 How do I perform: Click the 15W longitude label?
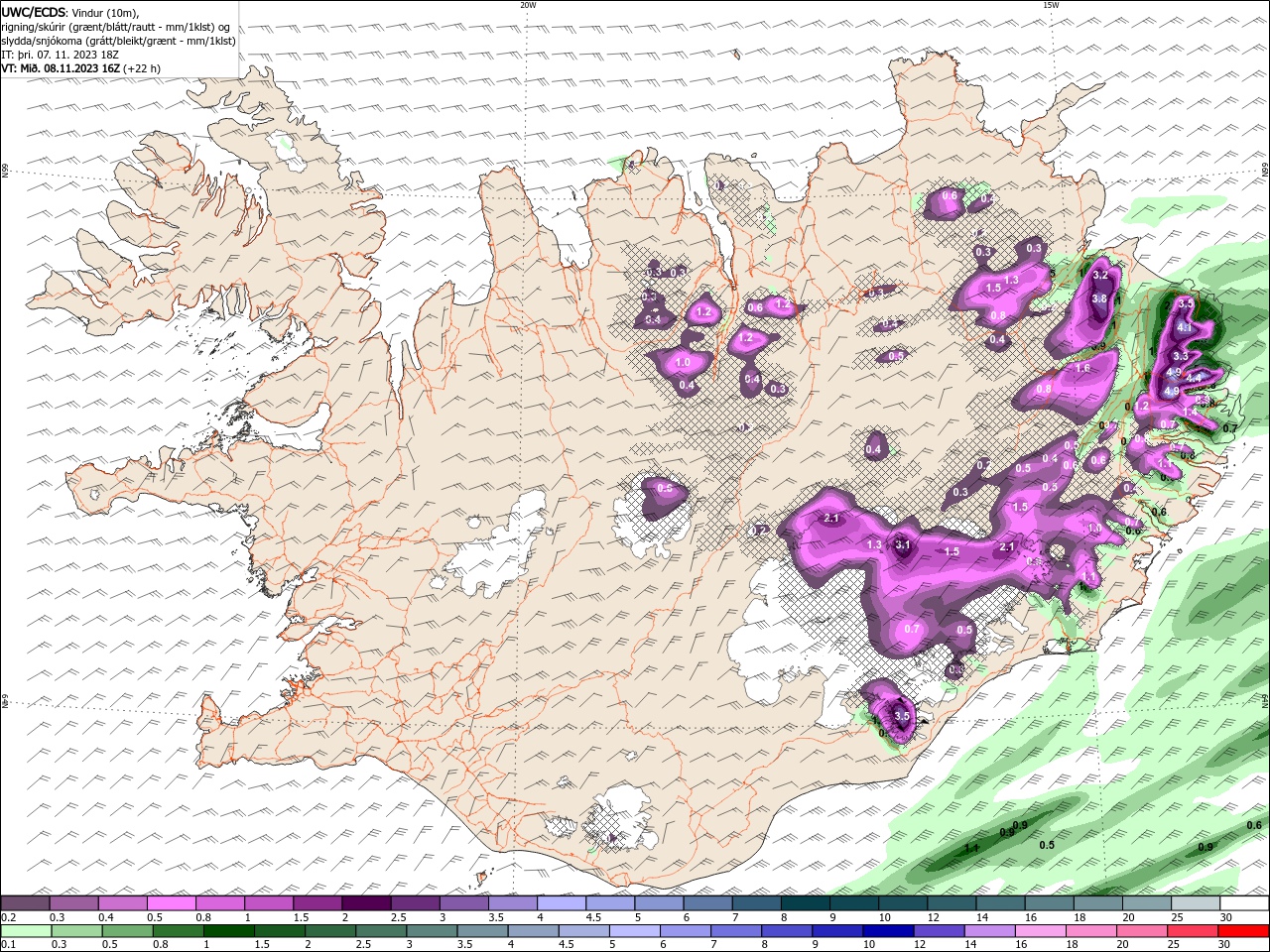1051,5
